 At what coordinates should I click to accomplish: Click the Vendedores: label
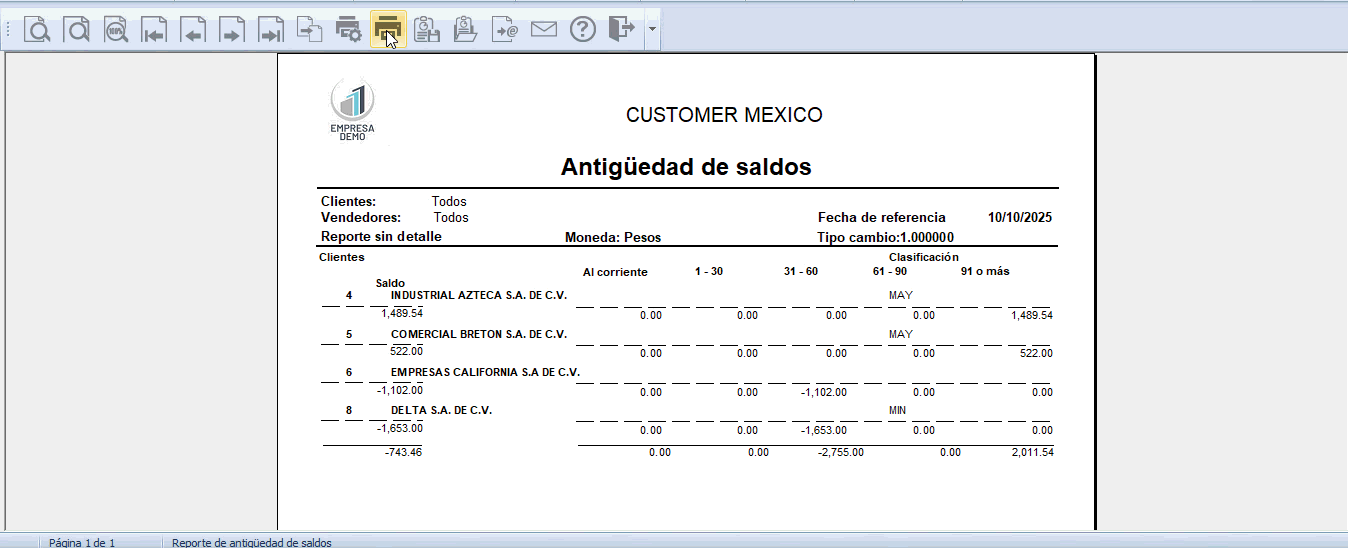(361, 217)
